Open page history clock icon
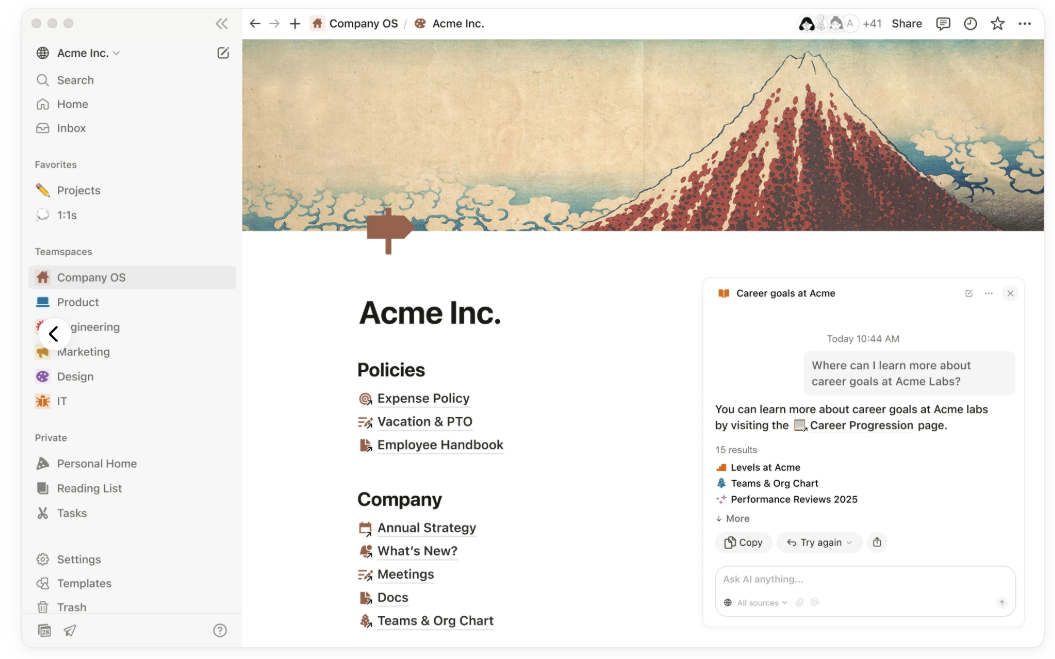Viewport: 1055px width, 659px height. [970, 24]
